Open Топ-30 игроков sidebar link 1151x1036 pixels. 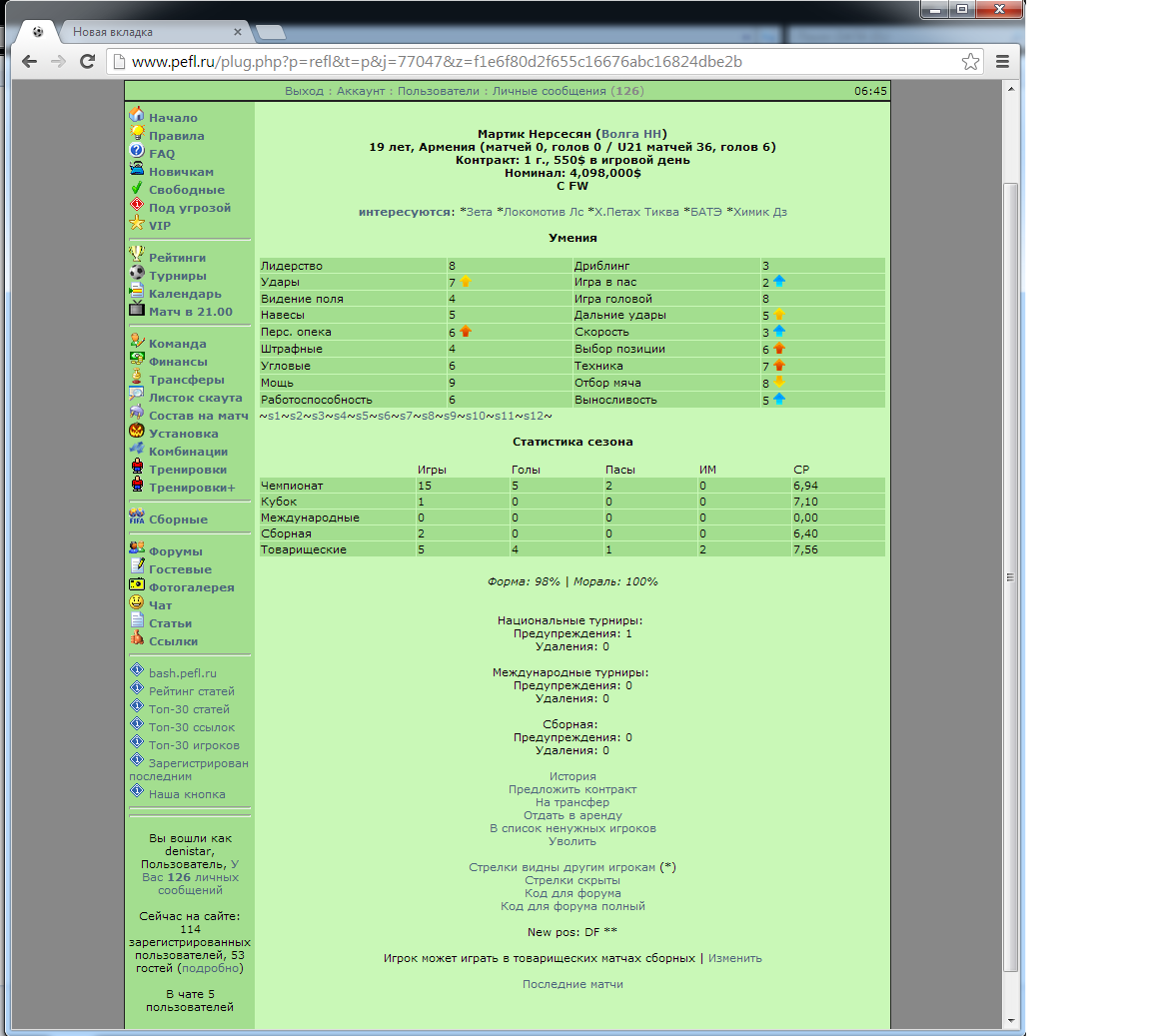[x=194, y=745]
